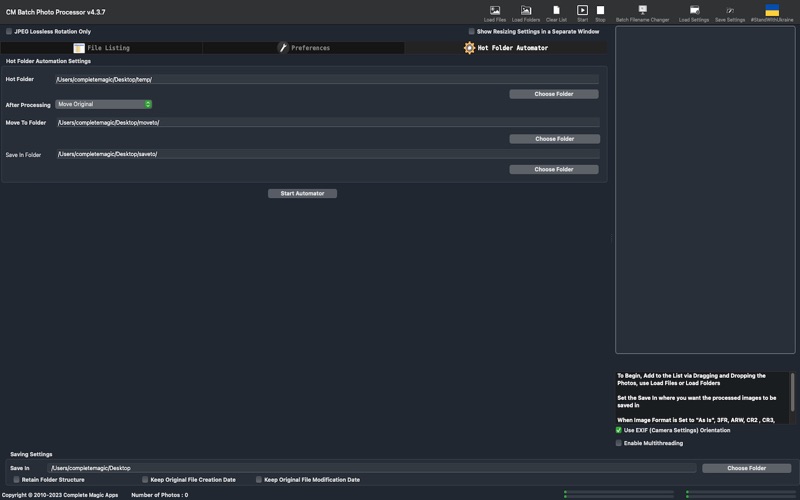Uncheck Use EXIF (Camera Settings) Orientation
800x500 pixels.
pos(618,430)
